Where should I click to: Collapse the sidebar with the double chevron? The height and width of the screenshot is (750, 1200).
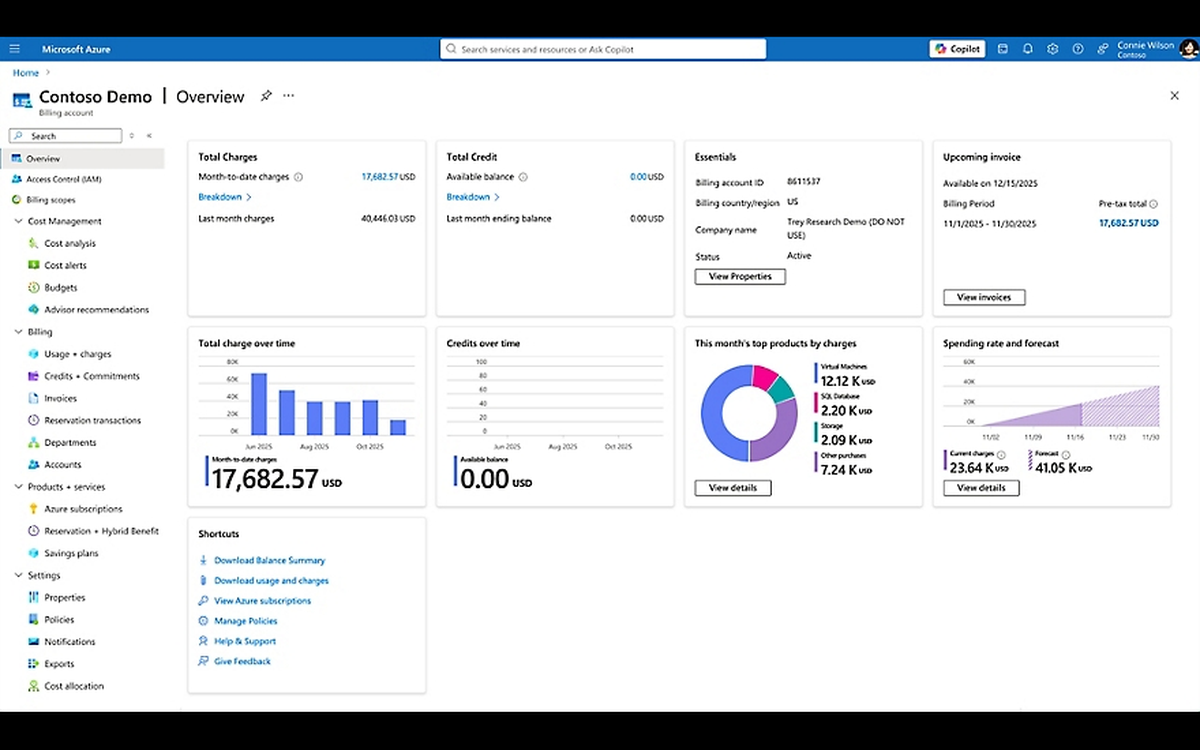coord(149,135)
